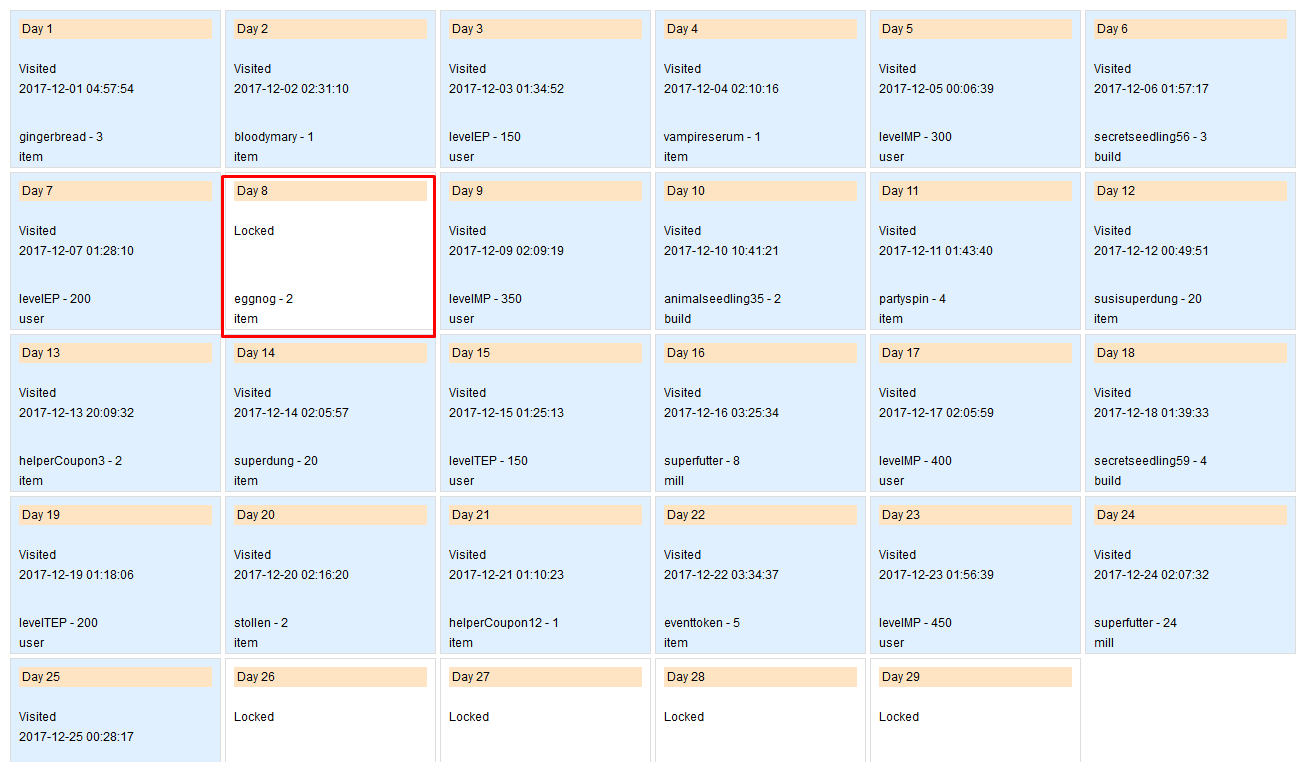This screenshot has height=762, width=1308.
Task: Select the locked Day 8 eggnog tile
Action: pos(330,256)
